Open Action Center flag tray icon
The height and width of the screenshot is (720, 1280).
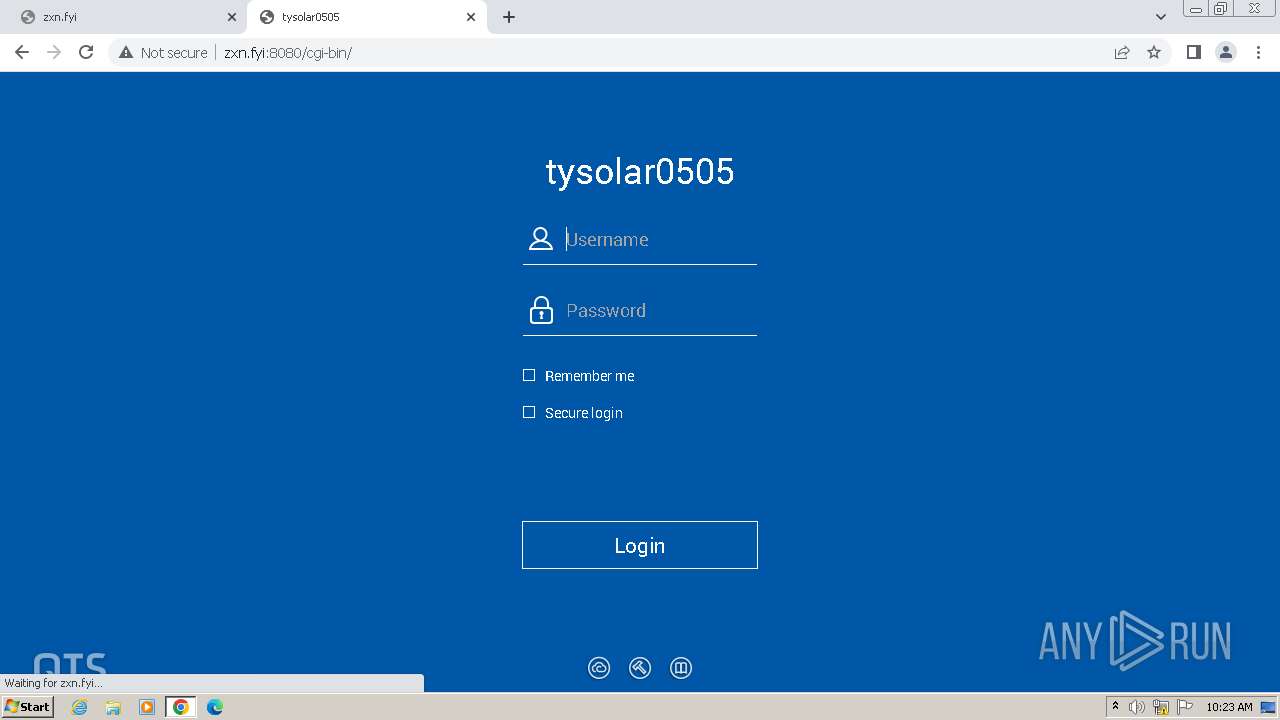(1185, 707)
